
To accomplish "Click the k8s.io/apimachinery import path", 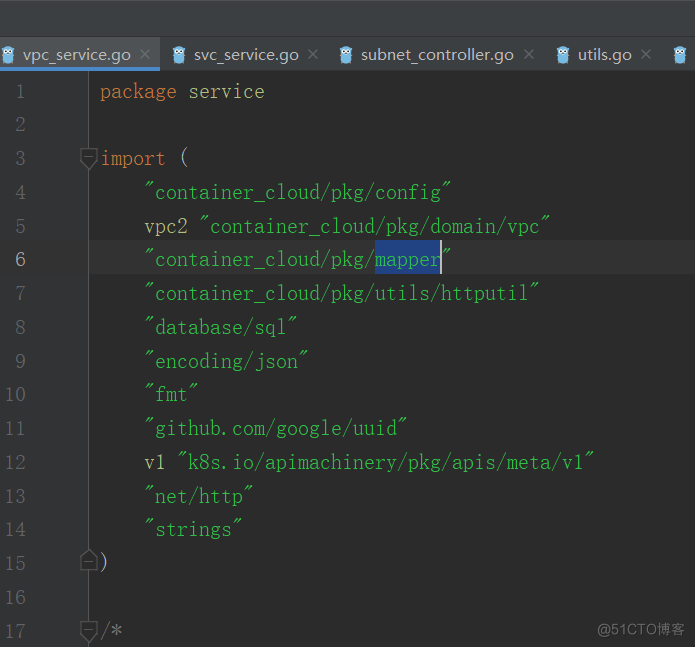I will pyautogui.click(x=386, y=462).
